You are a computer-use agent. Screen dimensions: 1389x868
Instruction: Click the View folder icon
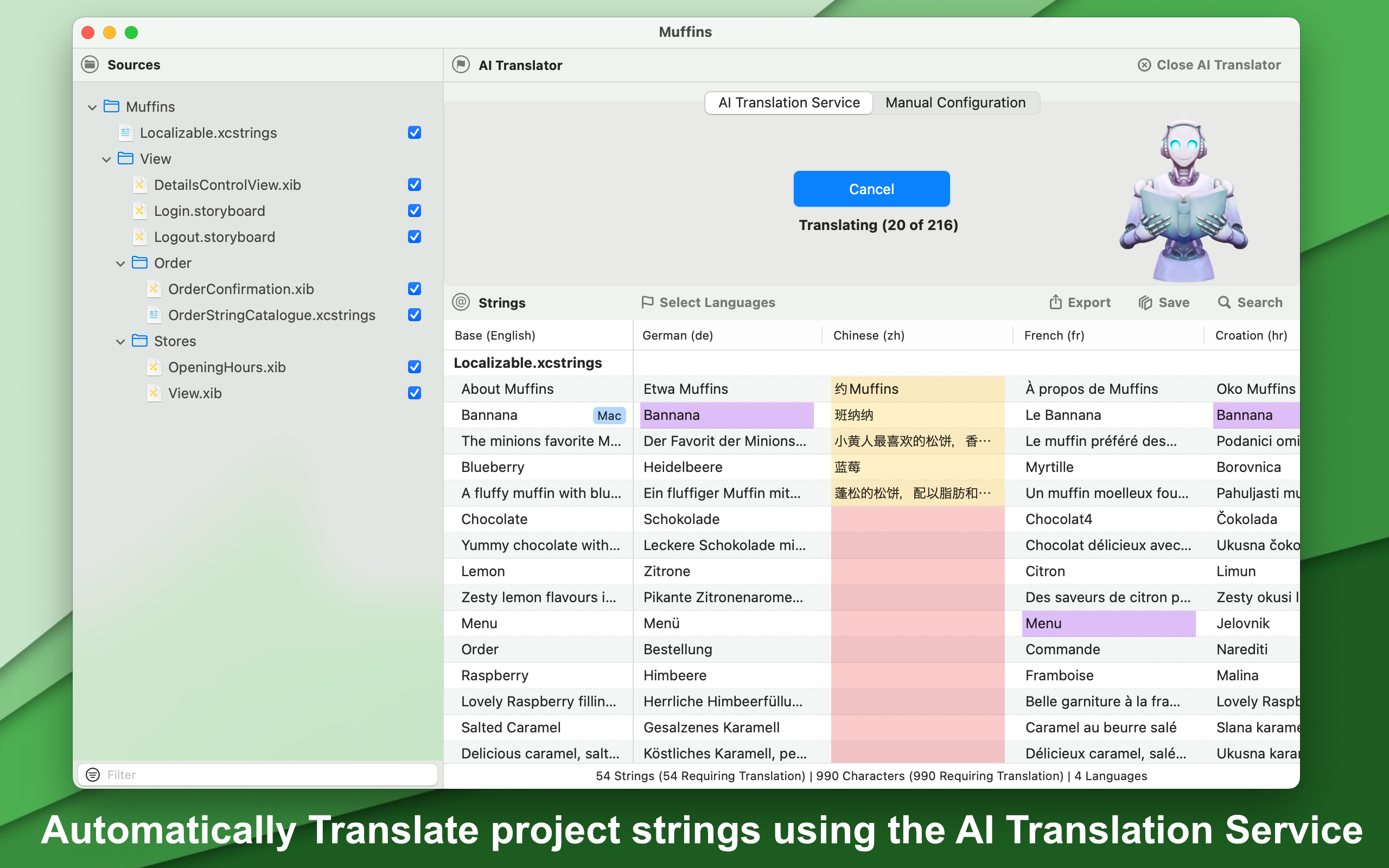[x=126, y=158]
